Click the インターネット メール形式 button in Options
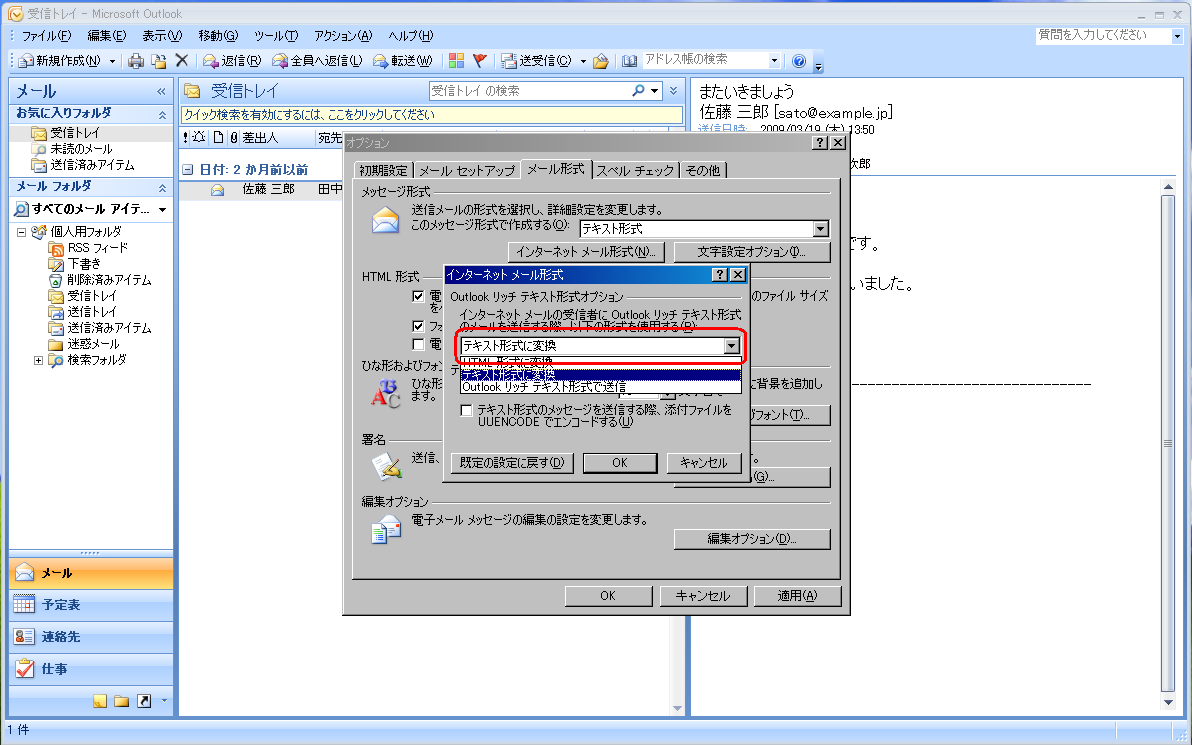This screenshot has width=1192, height=745. pyautogui.click(x=586, y=252)
